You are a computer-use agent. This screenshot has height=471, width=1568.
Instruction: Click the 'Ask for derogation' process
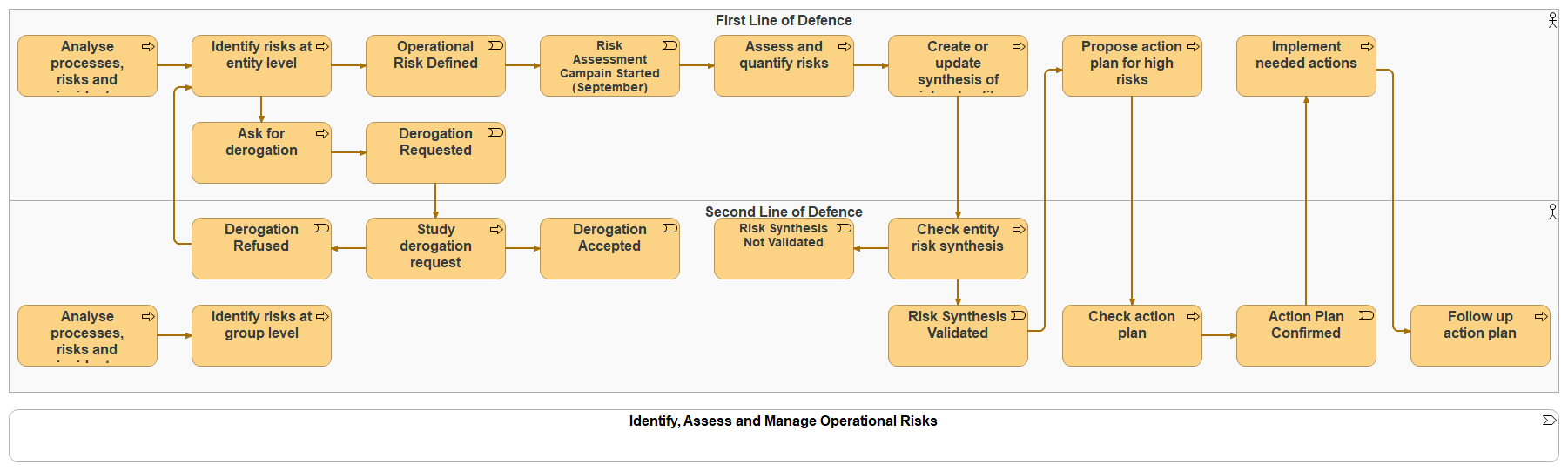click(261, 152)
